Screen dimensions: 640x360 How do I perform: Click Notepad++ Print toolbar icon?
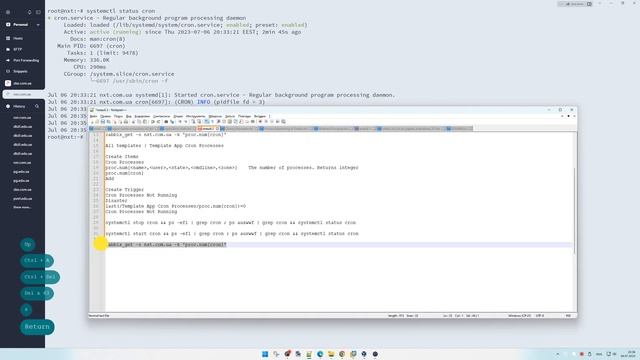tap(126, 122)
